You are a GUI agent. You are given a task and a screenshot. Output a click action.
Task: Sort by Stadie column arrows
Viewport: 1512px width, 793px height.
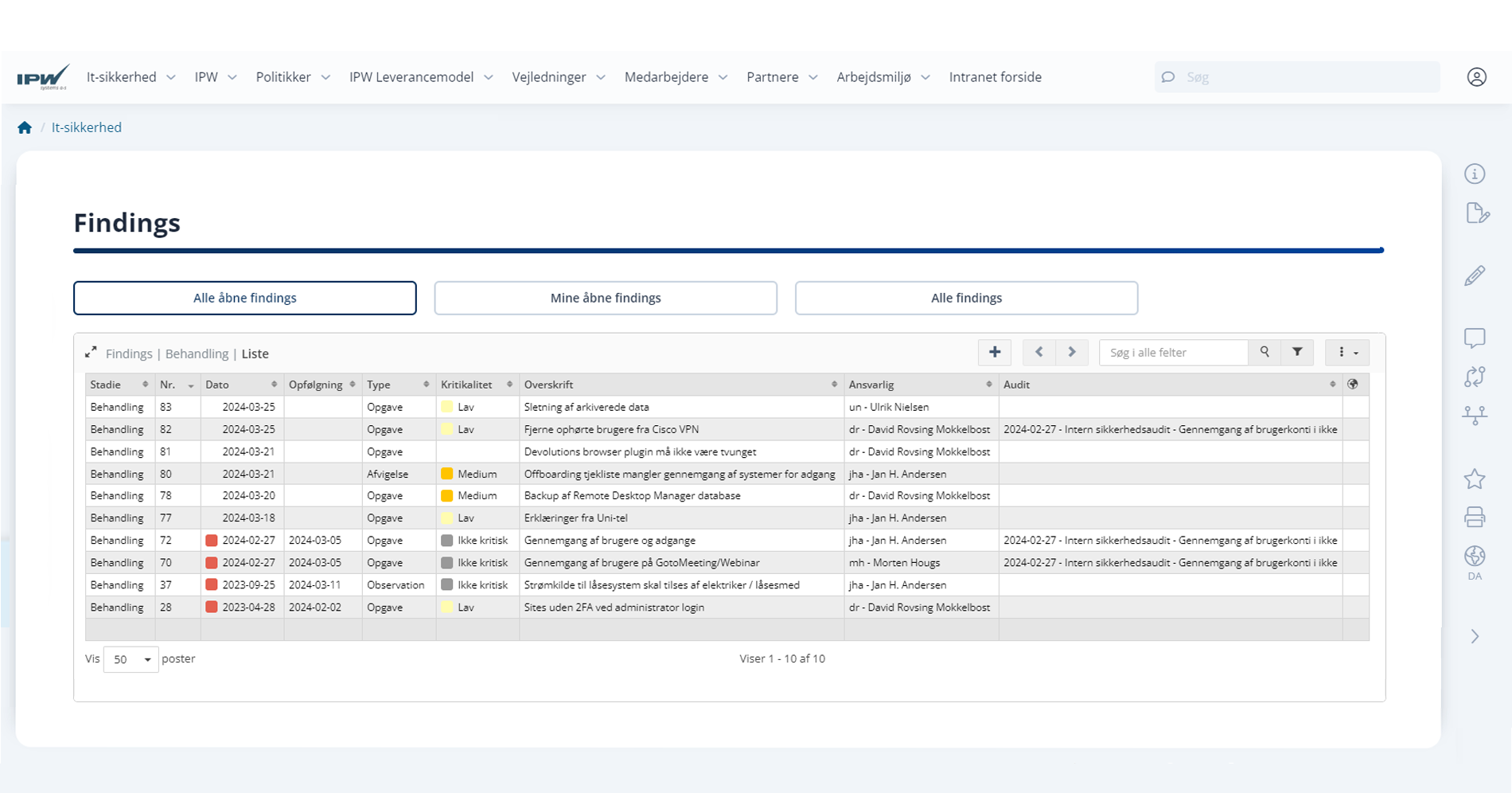[145, 385]
